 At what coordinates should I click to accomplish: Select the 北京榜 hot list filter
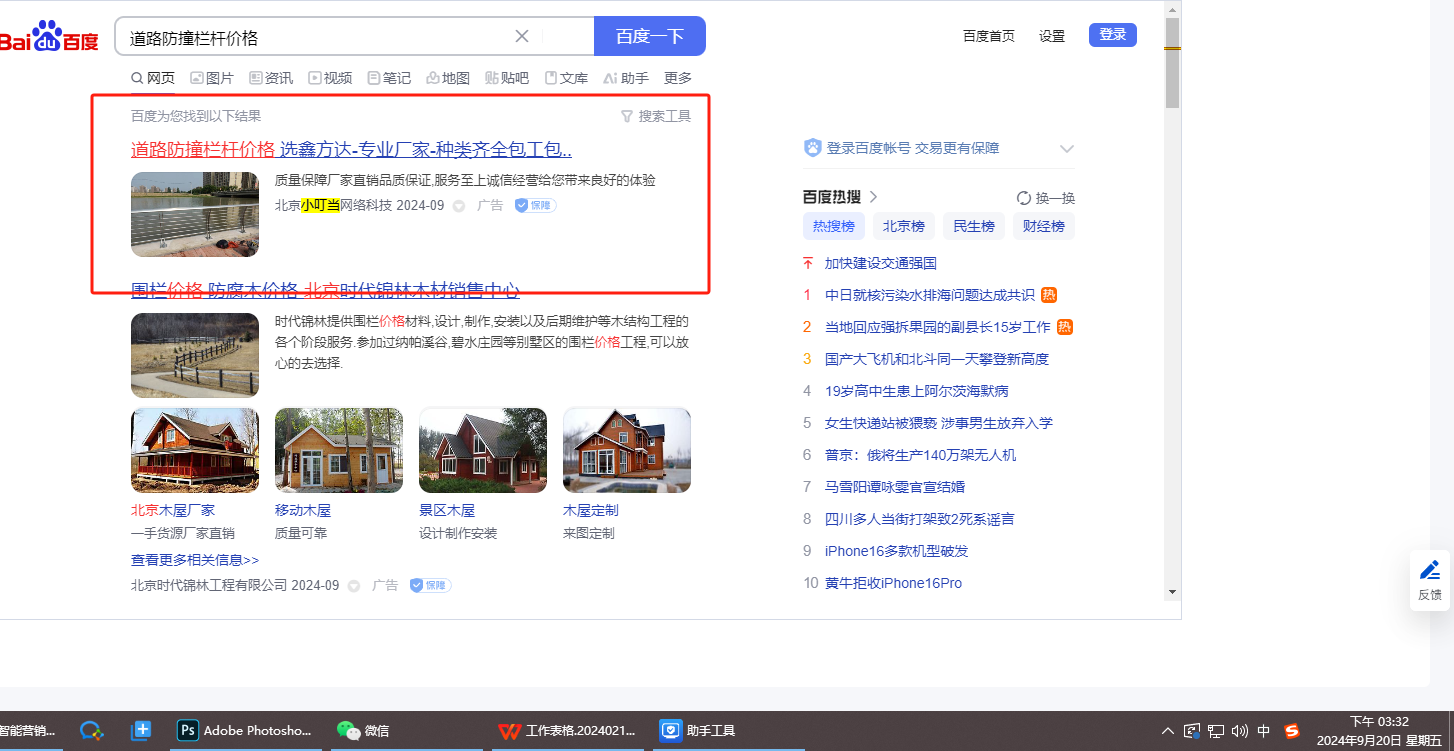point(904,226)
